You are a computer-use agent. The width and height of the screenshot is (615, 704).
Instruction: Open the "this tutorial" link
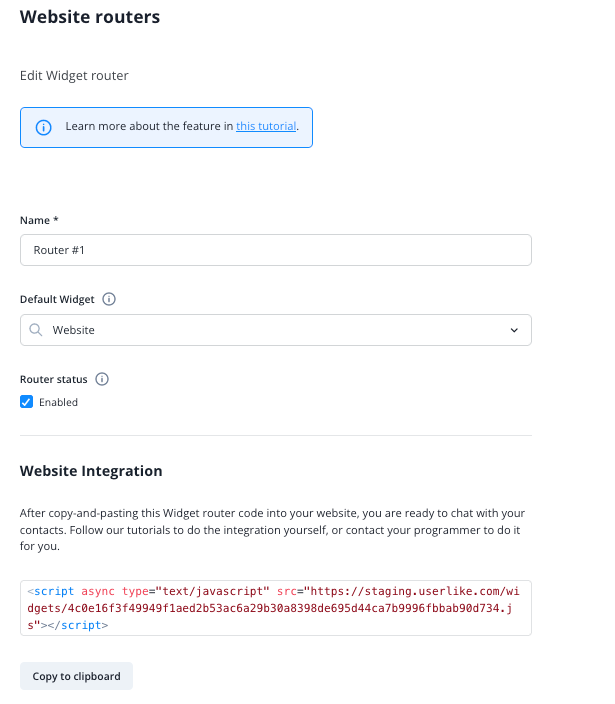click(266, 126)
